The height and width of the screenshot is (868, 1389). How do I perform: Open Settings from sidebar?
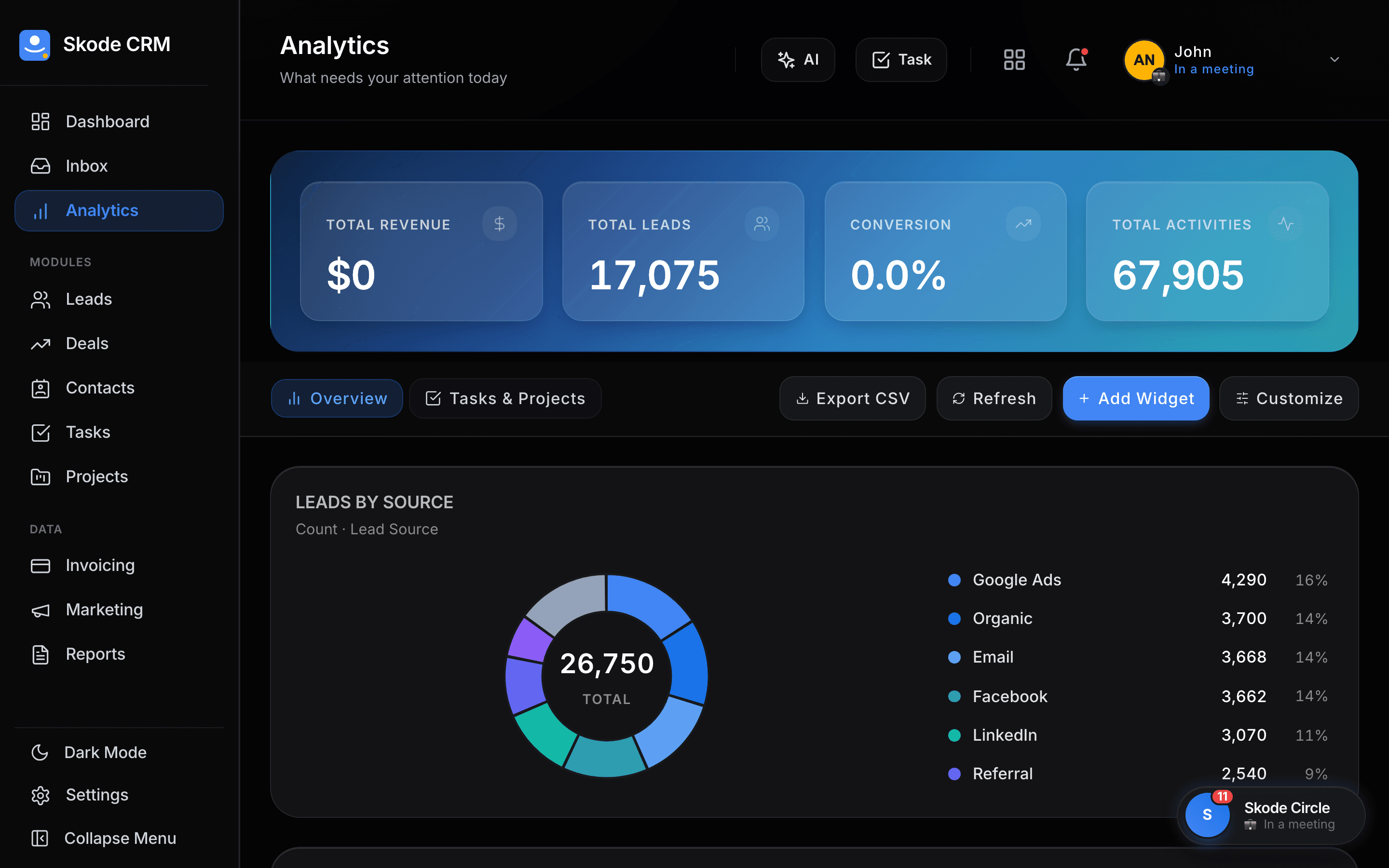pyautogui.click(x=119, y=795)
